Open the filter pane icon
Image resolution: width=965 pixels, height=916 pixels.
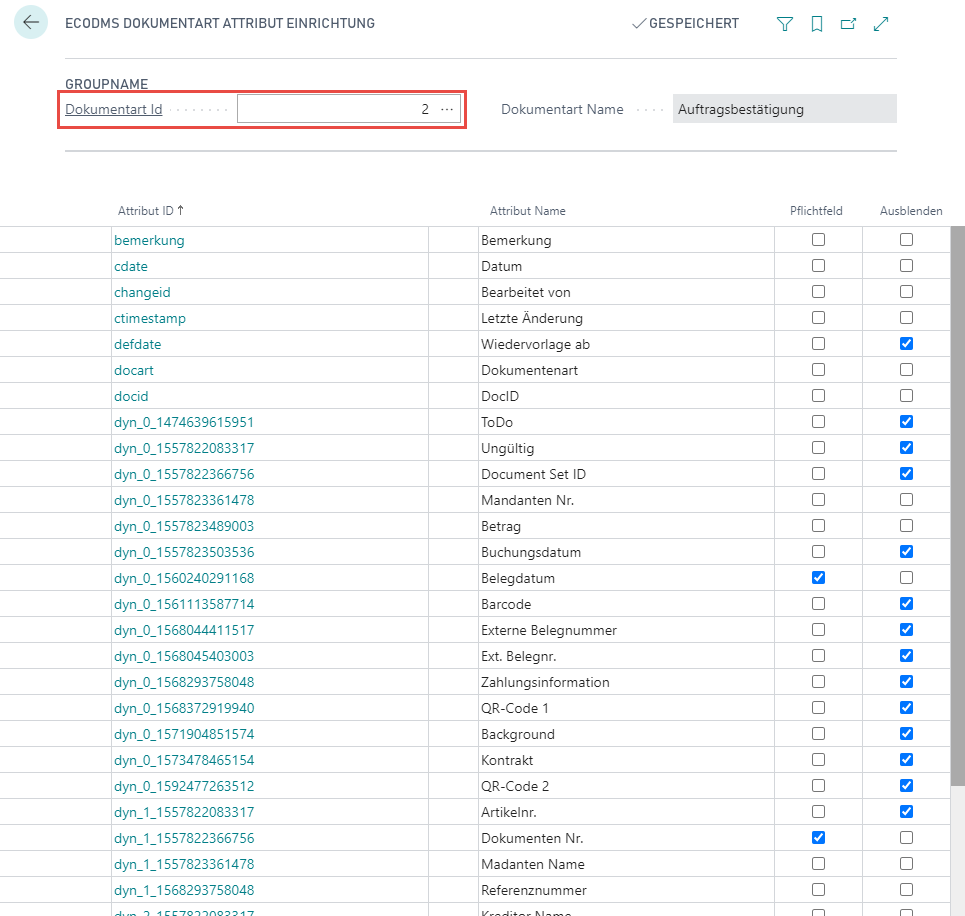click(785, 24)
